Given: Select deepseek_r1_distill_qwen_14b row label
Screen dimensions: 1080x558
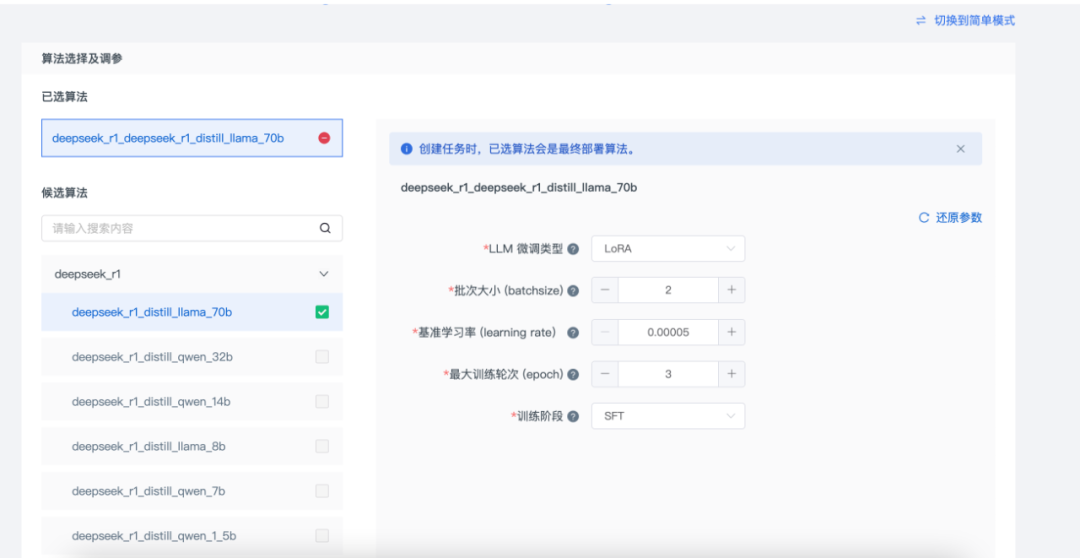Looking at the screenshot, I should click(x=152, y=402).
